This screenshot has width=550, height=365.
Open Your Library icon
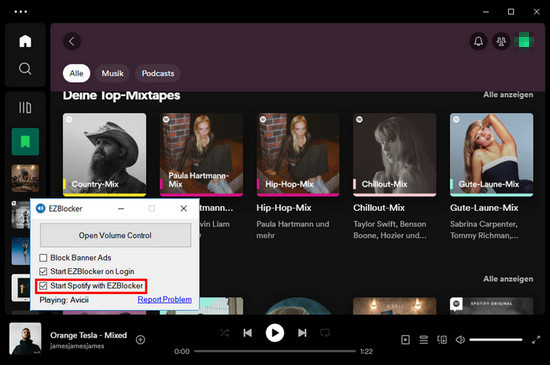(25, 107)
